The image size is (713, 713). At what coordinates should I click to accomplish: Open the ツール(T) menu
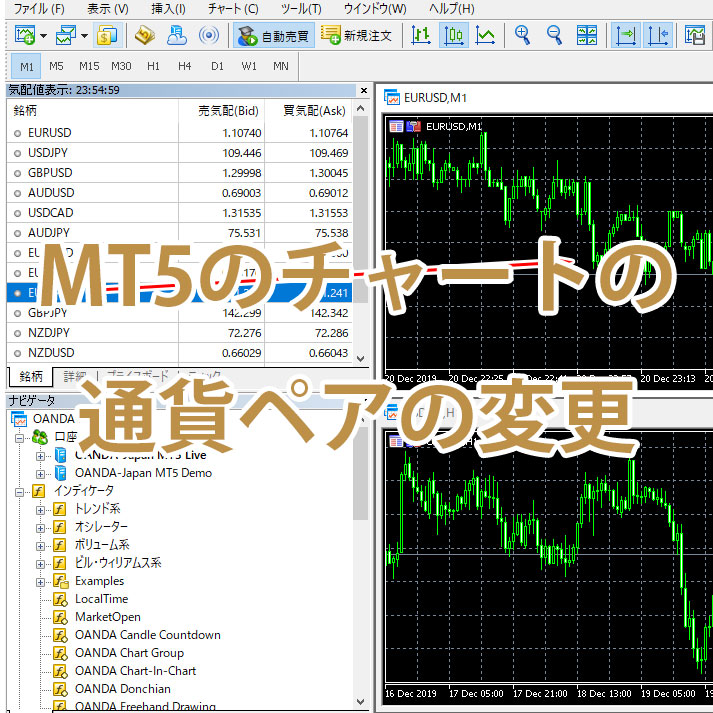[x=301, y=9]
